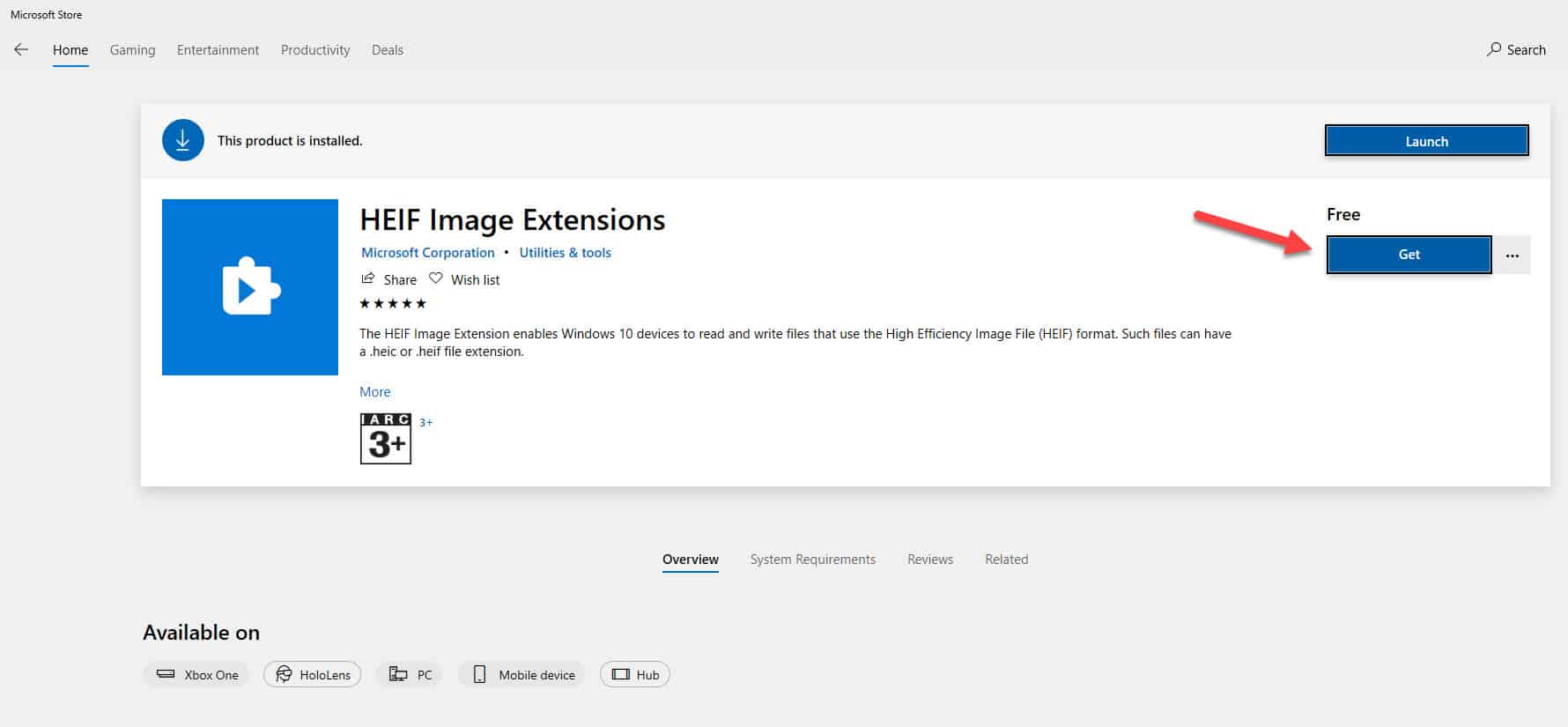Switch to the System Requirements tab
This screenshot has width=1568, height=727.
coord(812,560)
